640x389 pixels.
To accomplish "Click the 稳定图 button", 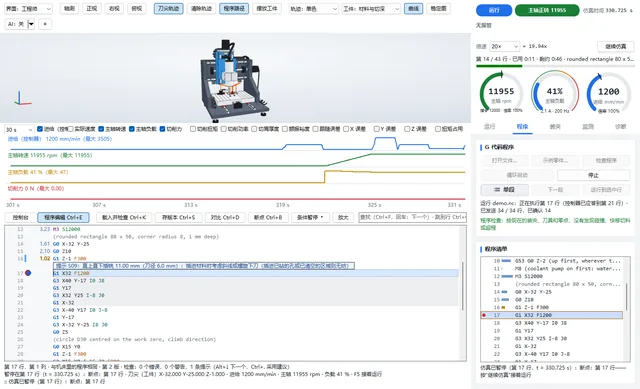I will click(438, 9).
